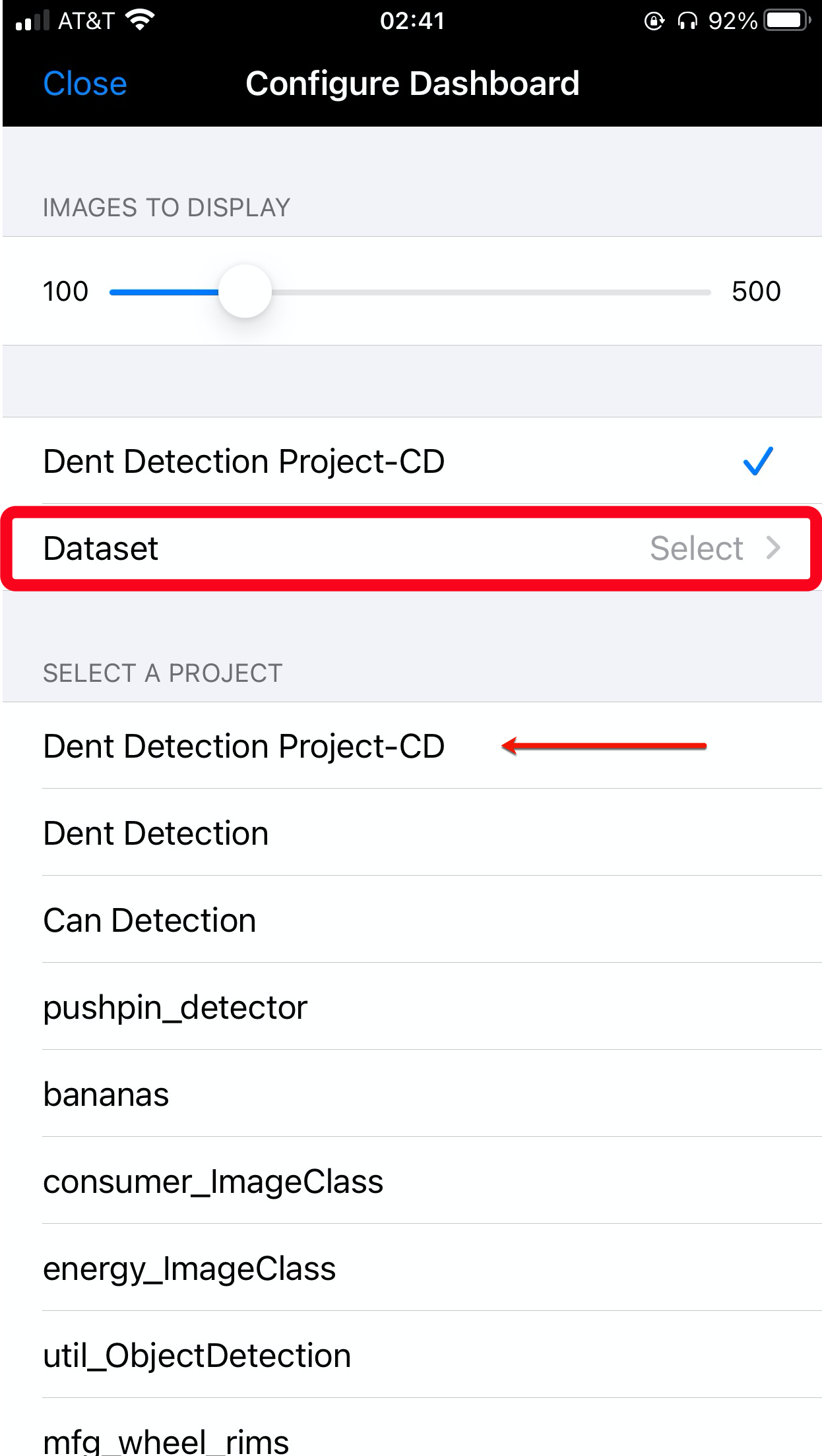Image resolution: width=822 pixels, height=1456 pixels.
Task: Tap the battery icon in status bar
Action: point(787,20)
